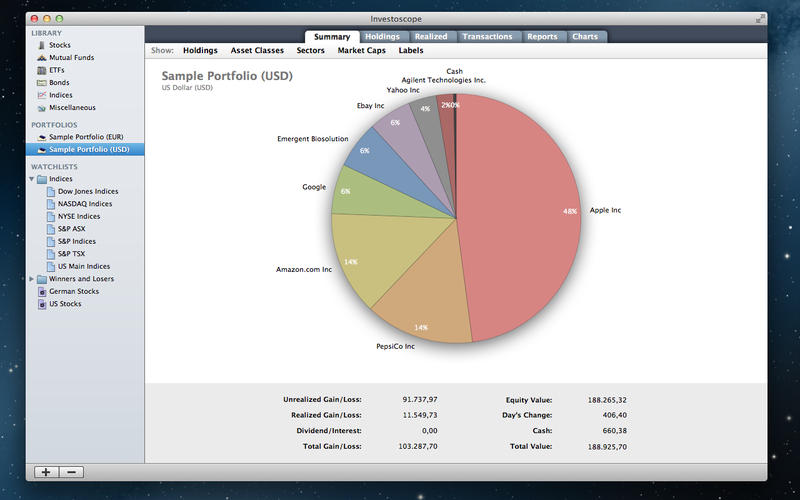Click the minus button to remove item
The height and width of the screenshot is (500, 800).
[72, 472]
